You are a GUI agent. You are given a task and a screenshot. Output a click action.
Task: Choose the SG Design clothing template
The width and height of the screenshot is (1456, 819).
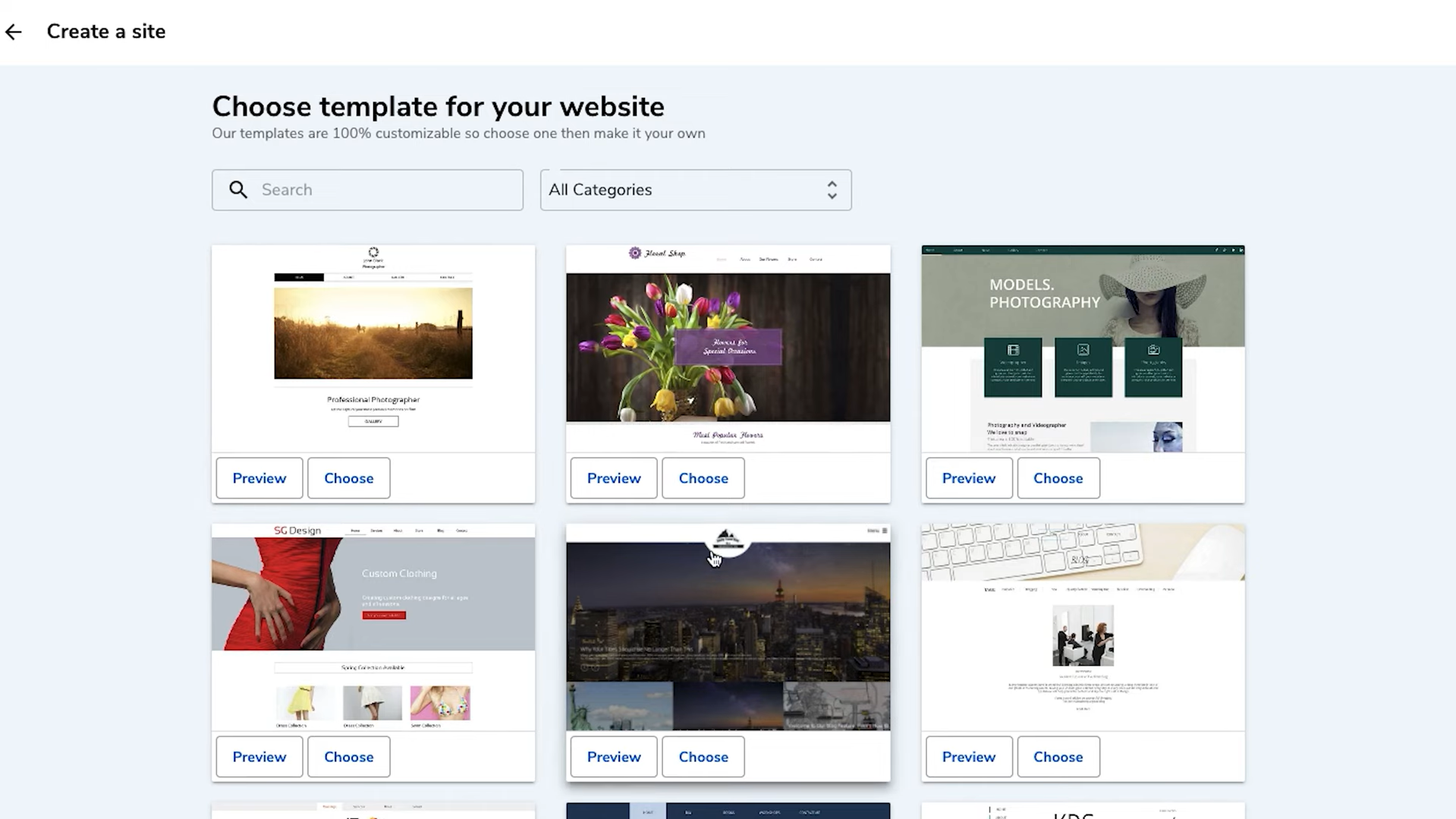coord(348,756)
